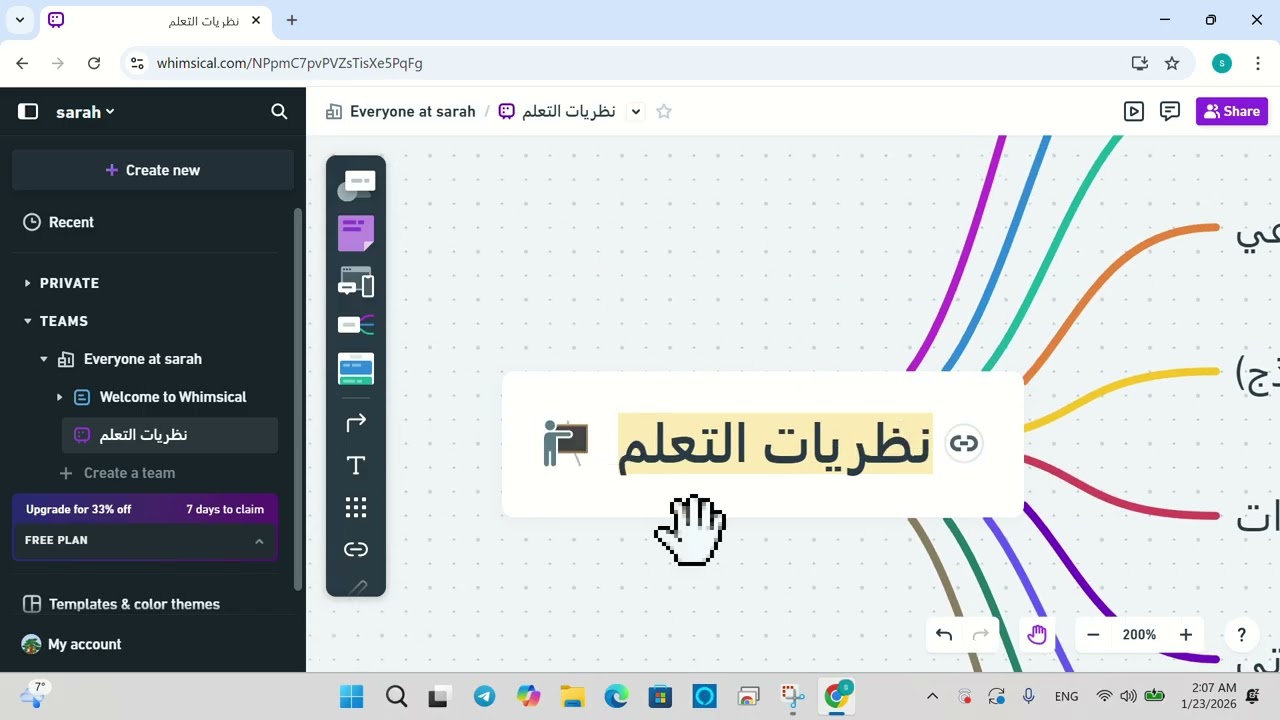View site information icon

[x=138, y=63]
